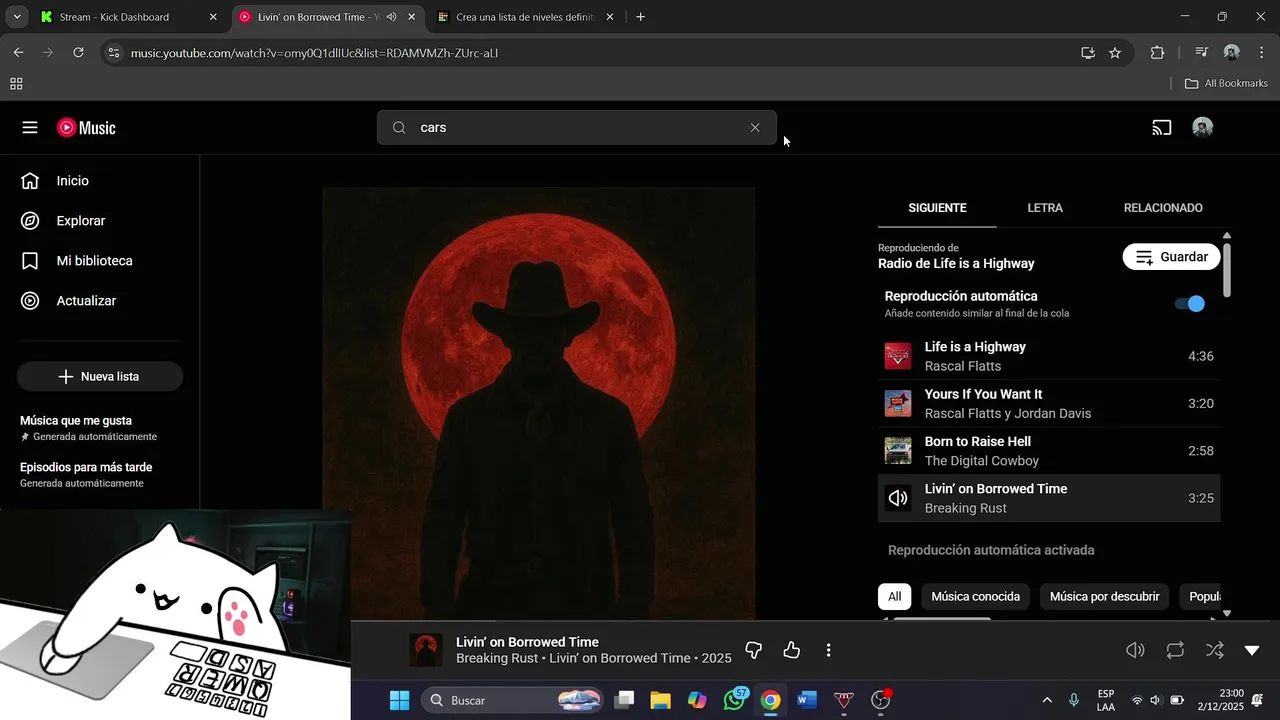Viewport: 1280px width, 720px height.
Task: Open the Windows Start menu
Action: click(399, 700)
